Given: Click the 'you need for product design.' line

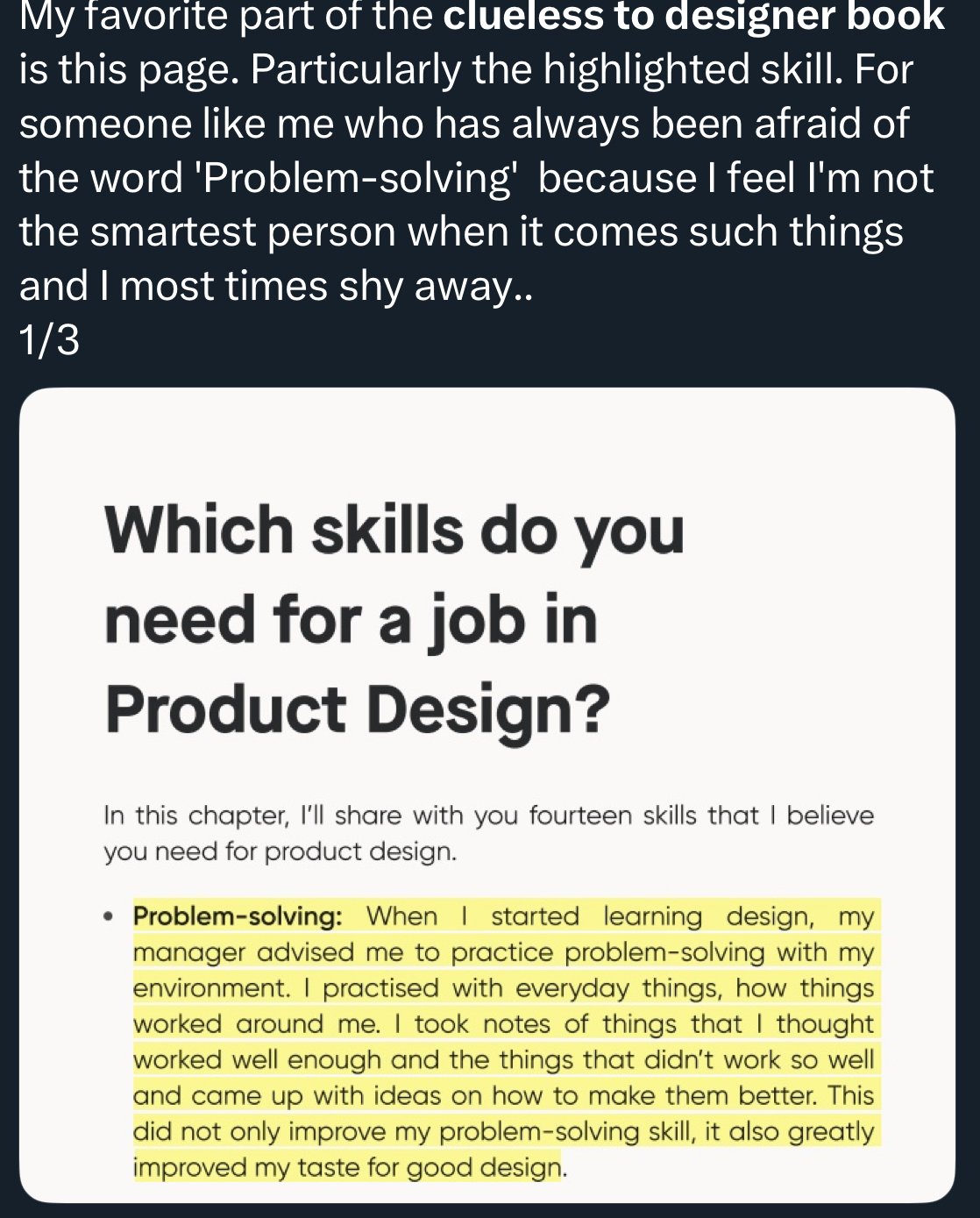Looking at the screenshot, I should [281, 851].
